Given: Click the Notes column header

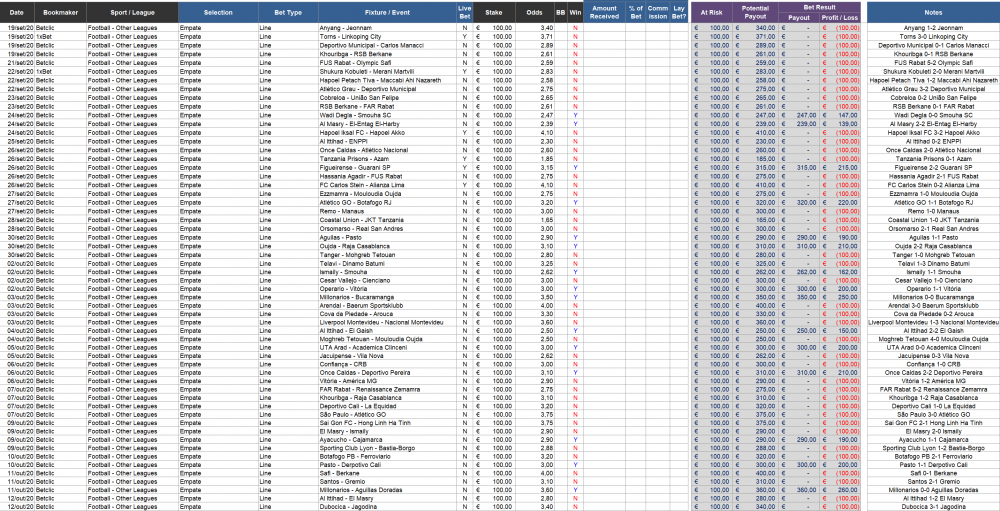Looking at the screenshot, I should click(933, 12).
